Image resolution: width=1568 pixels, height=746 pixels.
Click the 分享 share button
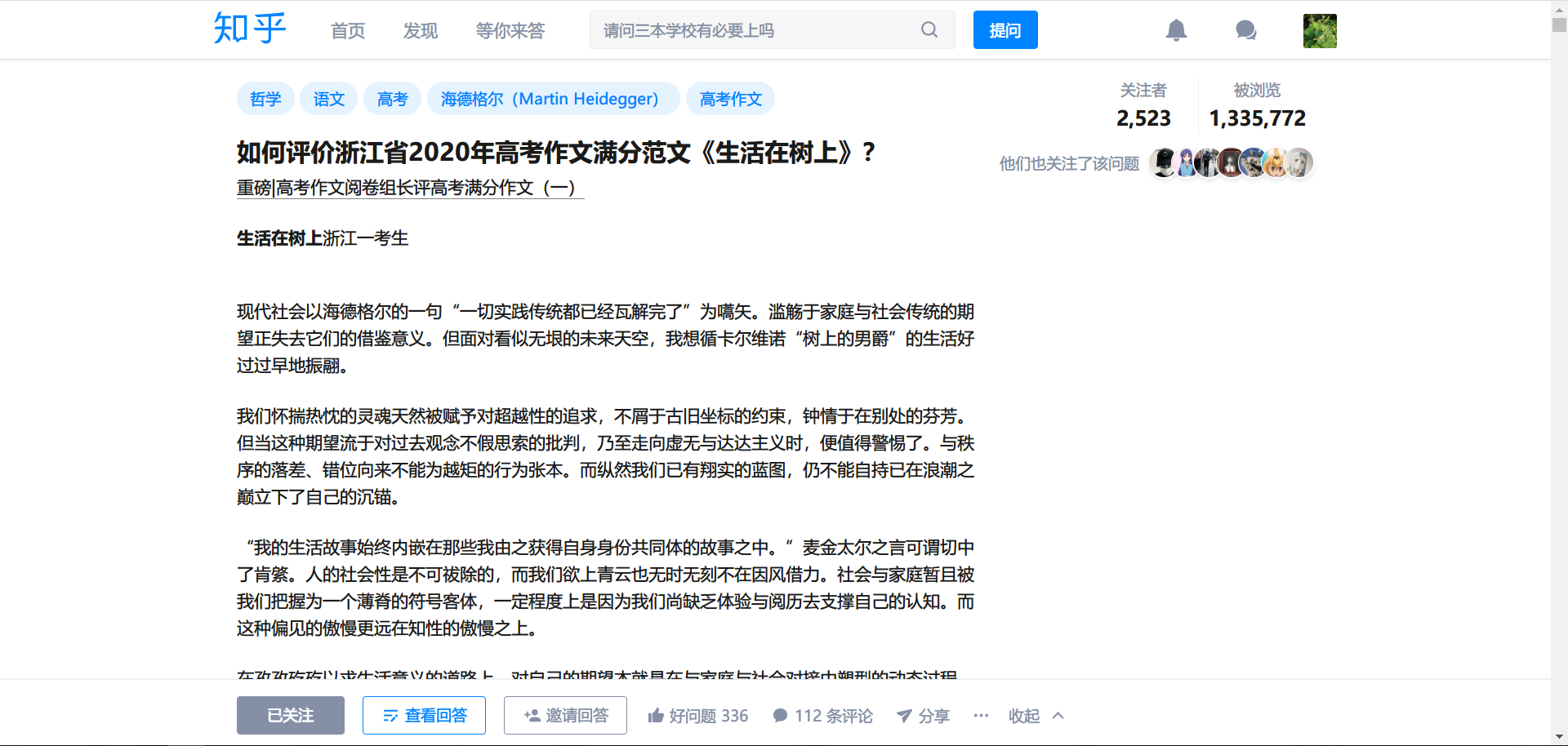pos(923,716)
